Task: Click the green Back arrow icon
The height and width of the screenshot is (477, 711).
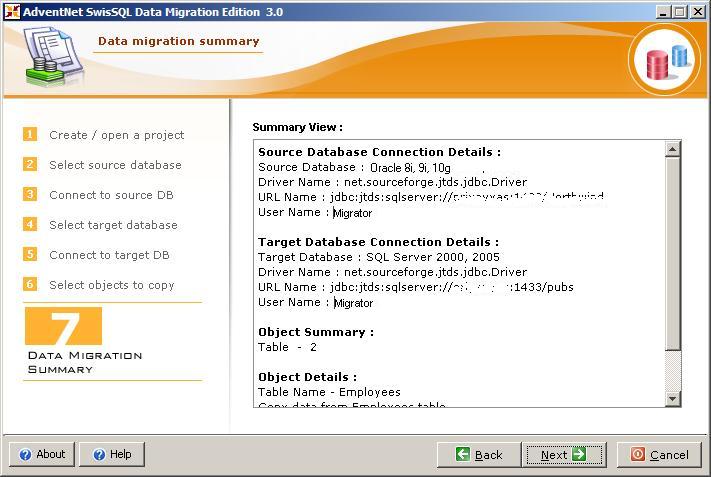Action: click(x=463, y=454)
